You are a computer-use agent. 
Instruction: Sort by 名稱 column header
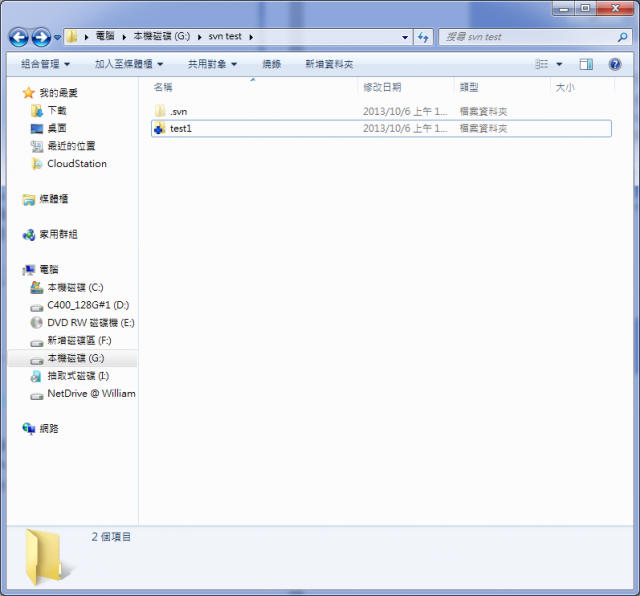[x=163, y=87]
